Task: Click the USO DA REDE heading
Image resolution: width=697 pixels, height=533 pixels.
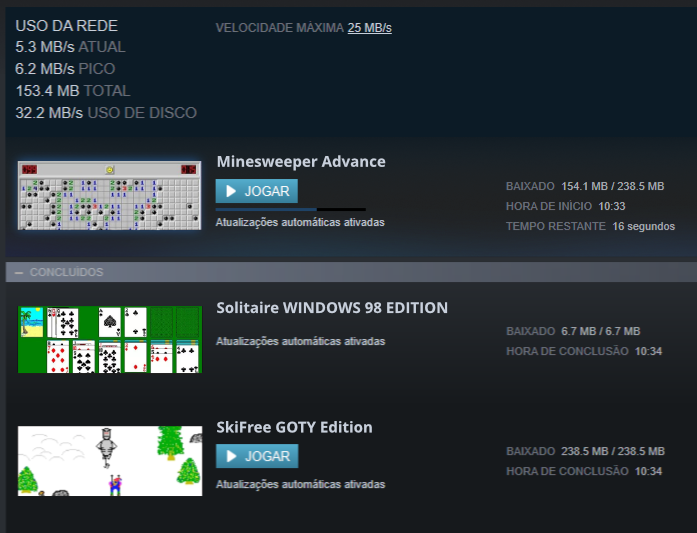Action: coord(67,26)
